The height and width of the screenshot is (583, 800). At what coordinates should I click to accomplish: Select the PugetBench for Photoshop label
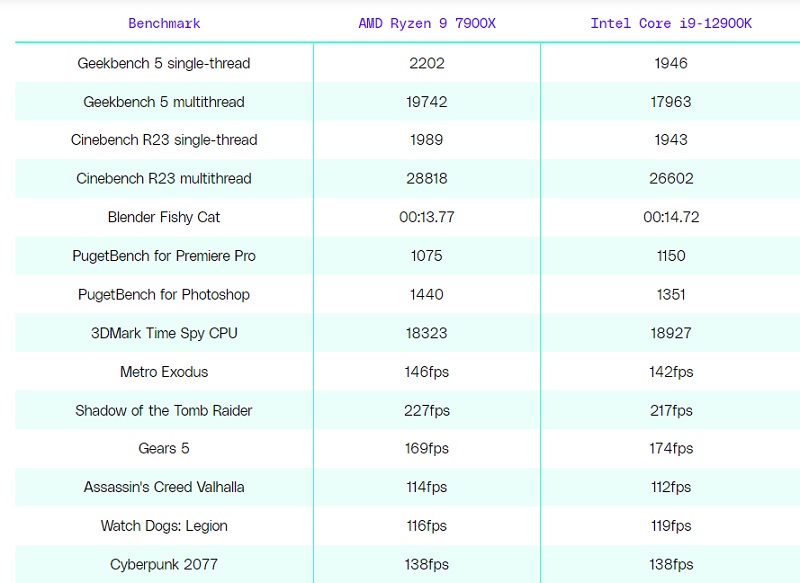coord(164,294)
